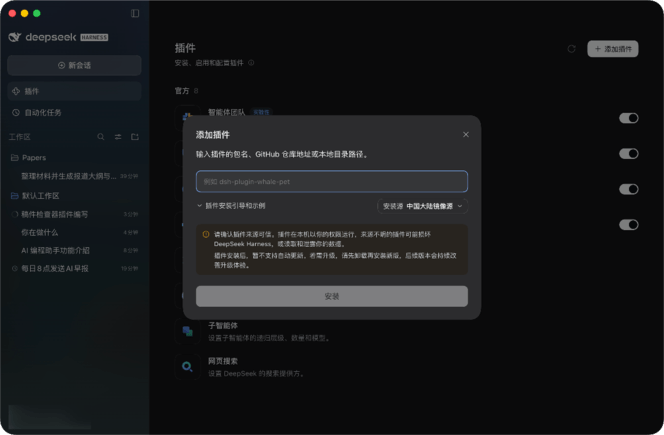Click the warning icon in notice box

click(x=206, y=234)
